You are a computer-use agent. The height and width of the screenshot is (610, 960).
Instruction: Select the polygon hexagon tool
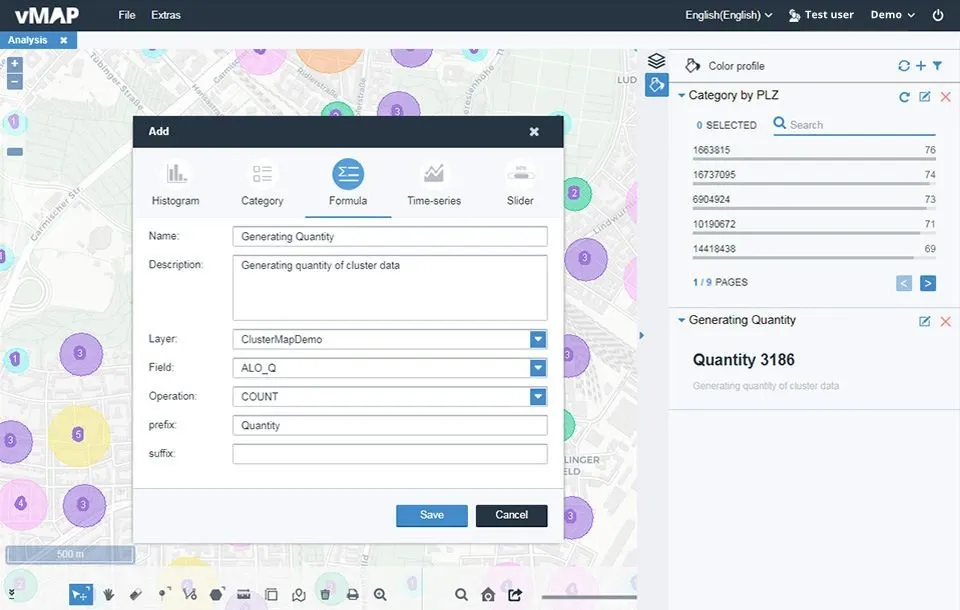click(x=217, y=594)
